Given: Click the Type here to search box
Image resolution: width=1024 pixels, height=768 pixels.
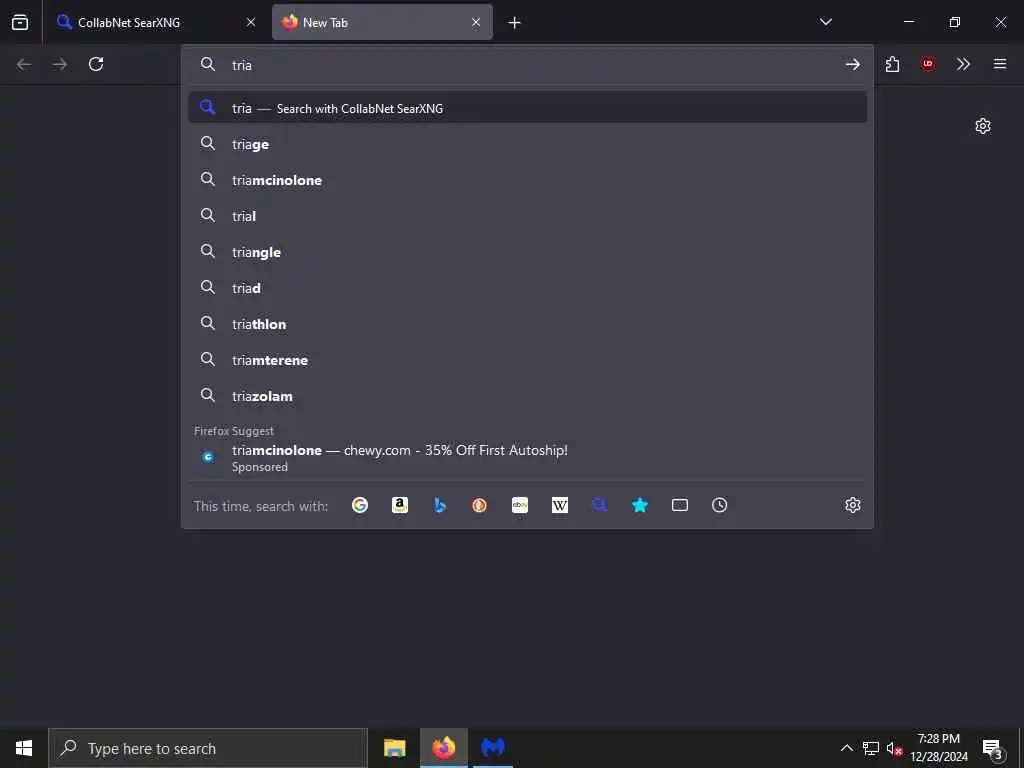Looking at the screenshot, I should 208,748.
